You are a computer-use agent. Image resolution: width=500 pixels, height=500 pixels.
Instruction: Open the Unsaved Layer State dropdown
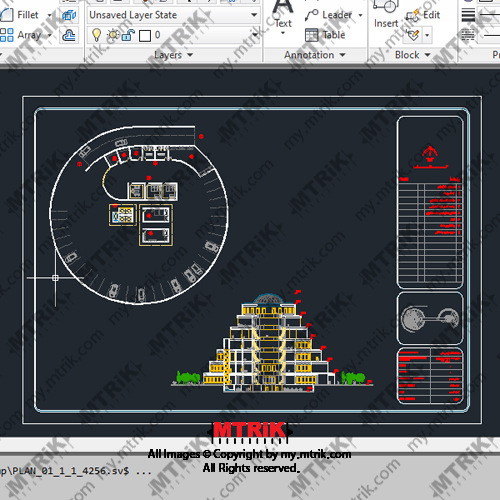(173, 15)
